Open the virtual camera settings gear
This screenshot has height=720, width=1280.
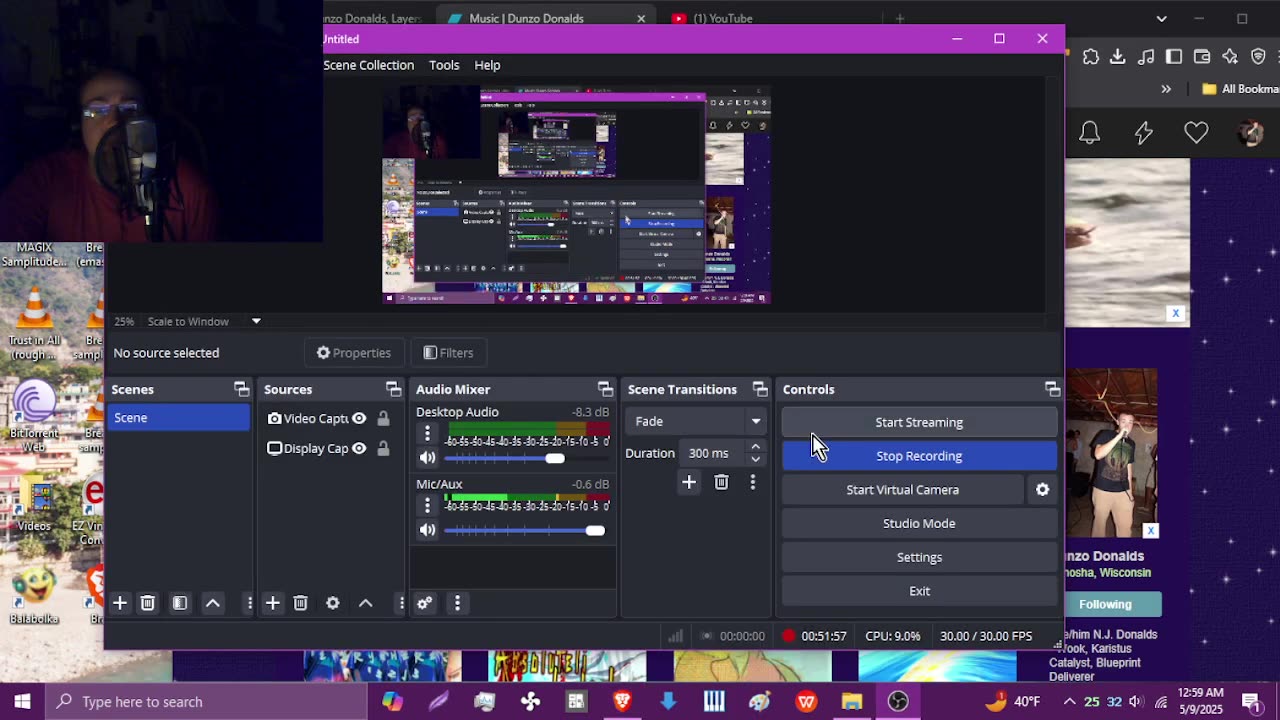pyautogui.click(x=1042, y=490)
